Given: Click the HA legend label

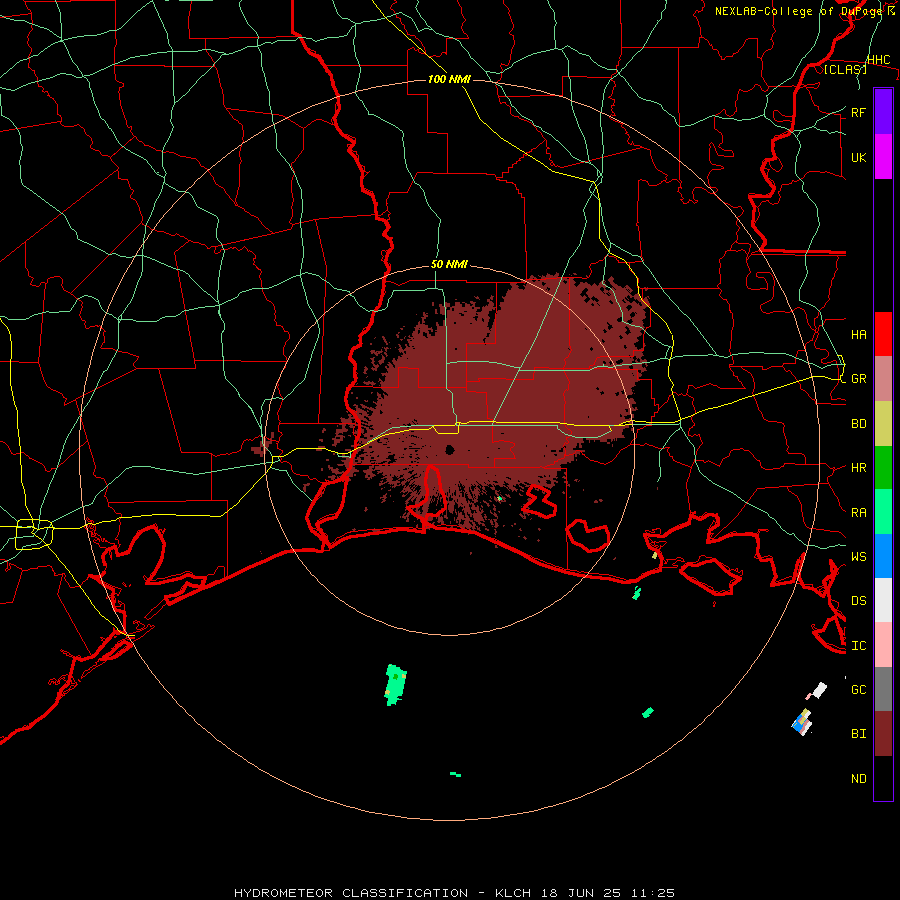Looking at the screenshot, I should pos(858,334).
